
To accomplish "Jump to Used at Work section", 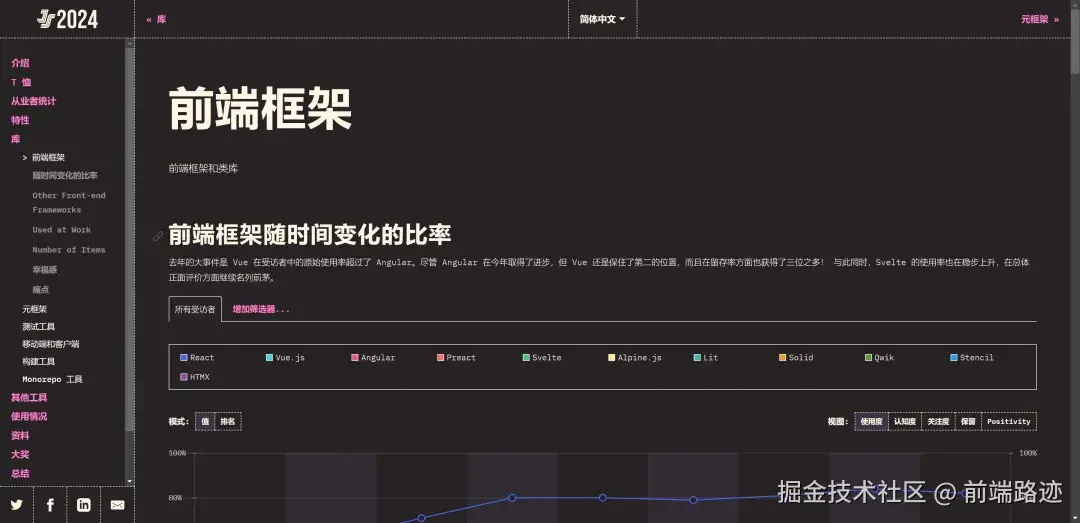I will click(61, 230).
